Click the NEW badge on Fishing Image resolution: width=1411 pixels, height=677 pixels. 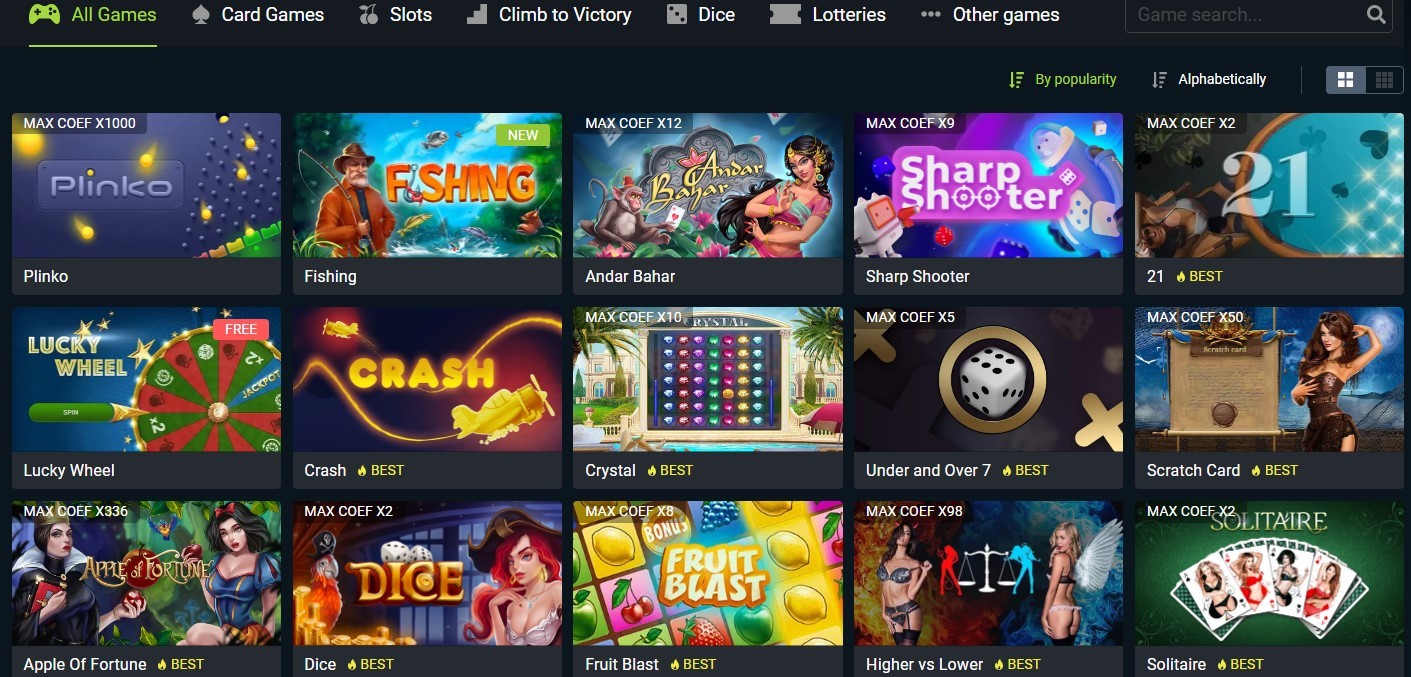coord(523,135)
